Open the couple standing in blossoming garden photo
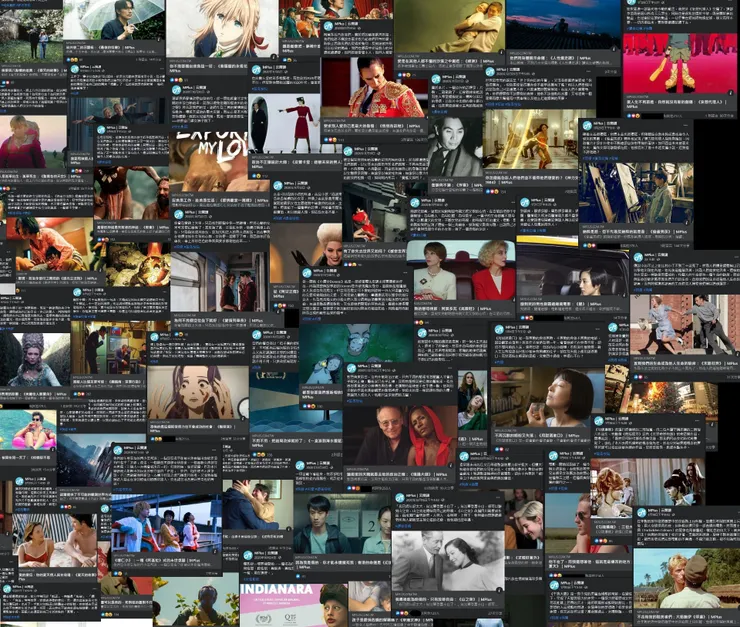The width and height of the screenshot is (740, 627). coord(31,37)
